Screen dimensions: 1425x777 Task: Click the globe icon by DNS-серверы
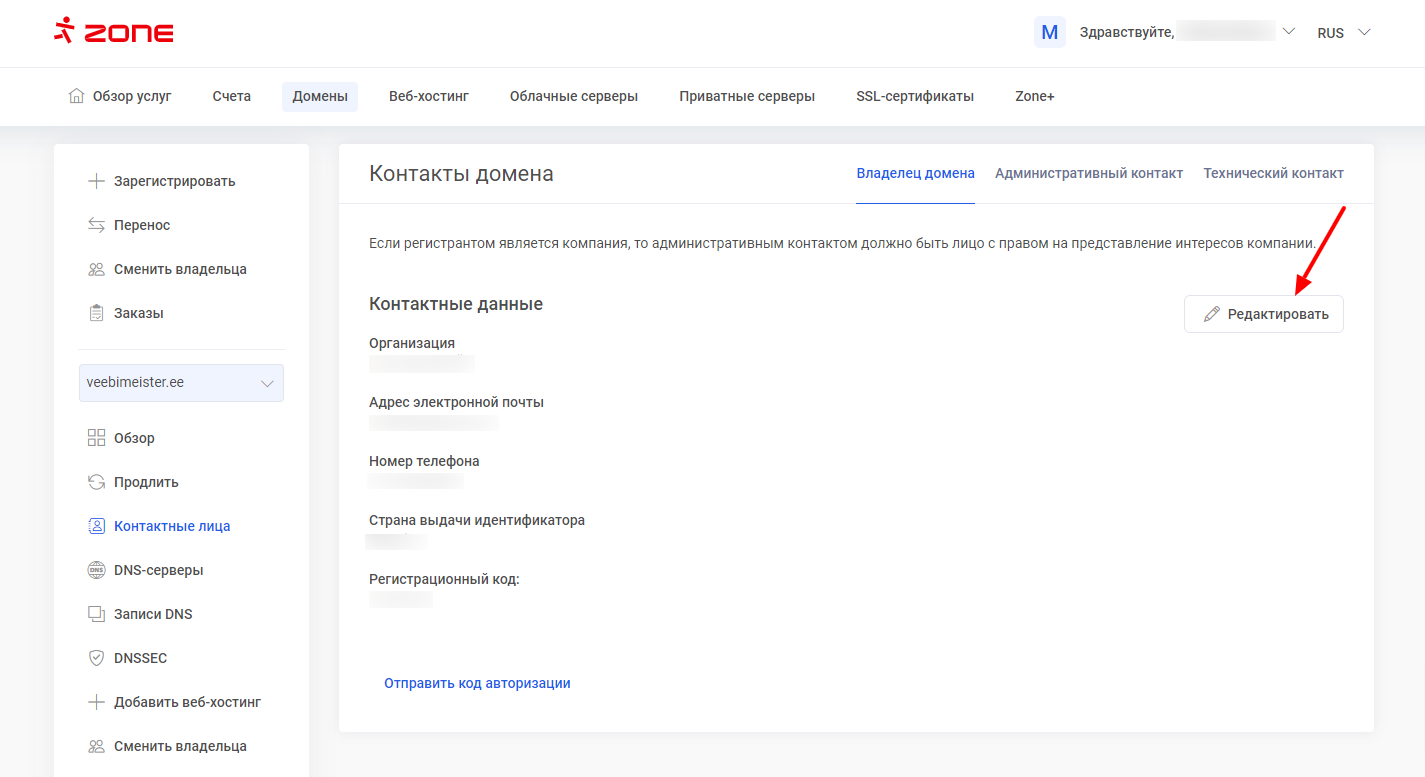pyautogui.click(x=96, y=570)
